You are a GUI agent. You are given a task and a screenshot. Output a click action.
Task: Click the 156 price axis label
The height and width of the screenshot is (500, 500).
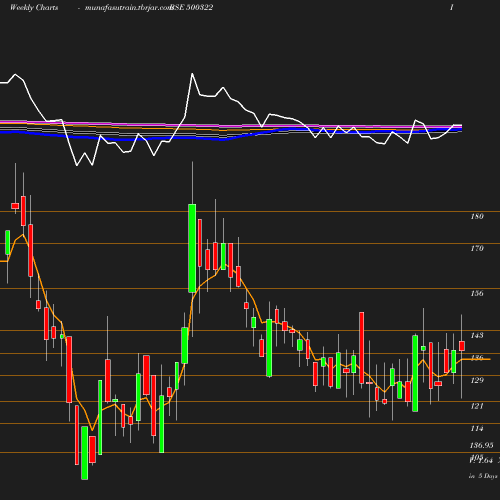coord(477,294)
